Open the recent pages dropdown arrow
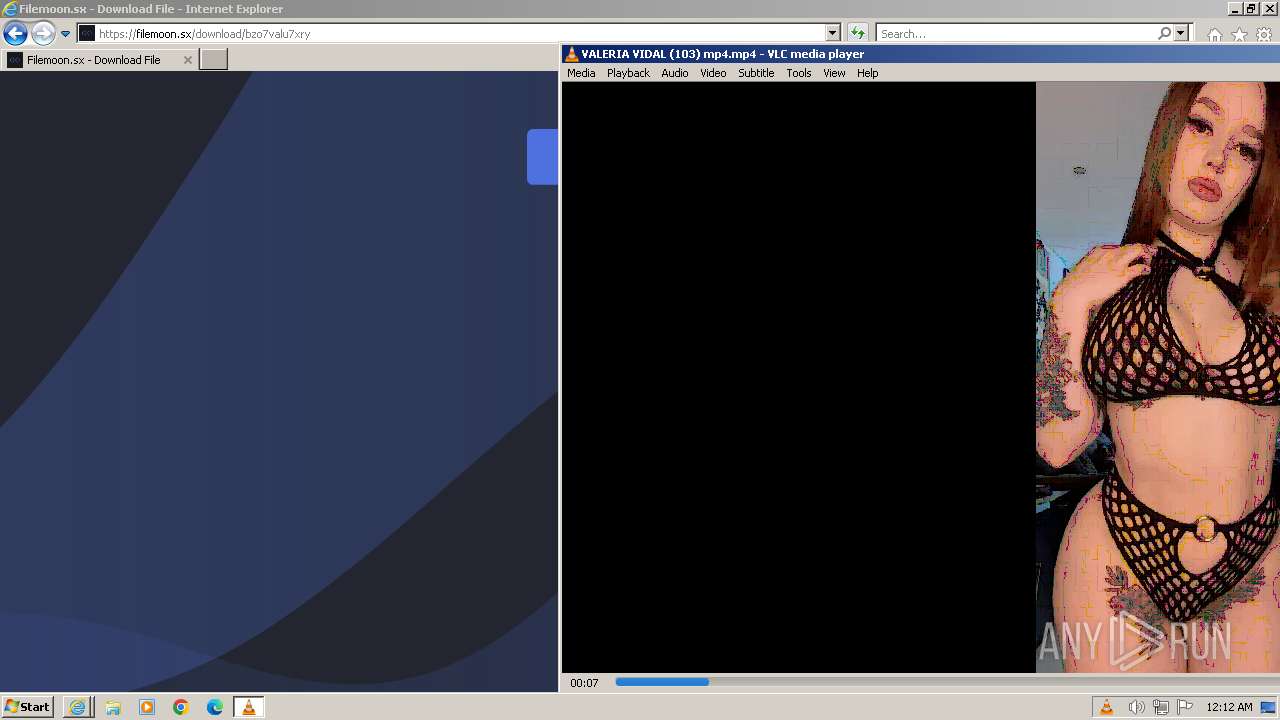 pos(65,33)
